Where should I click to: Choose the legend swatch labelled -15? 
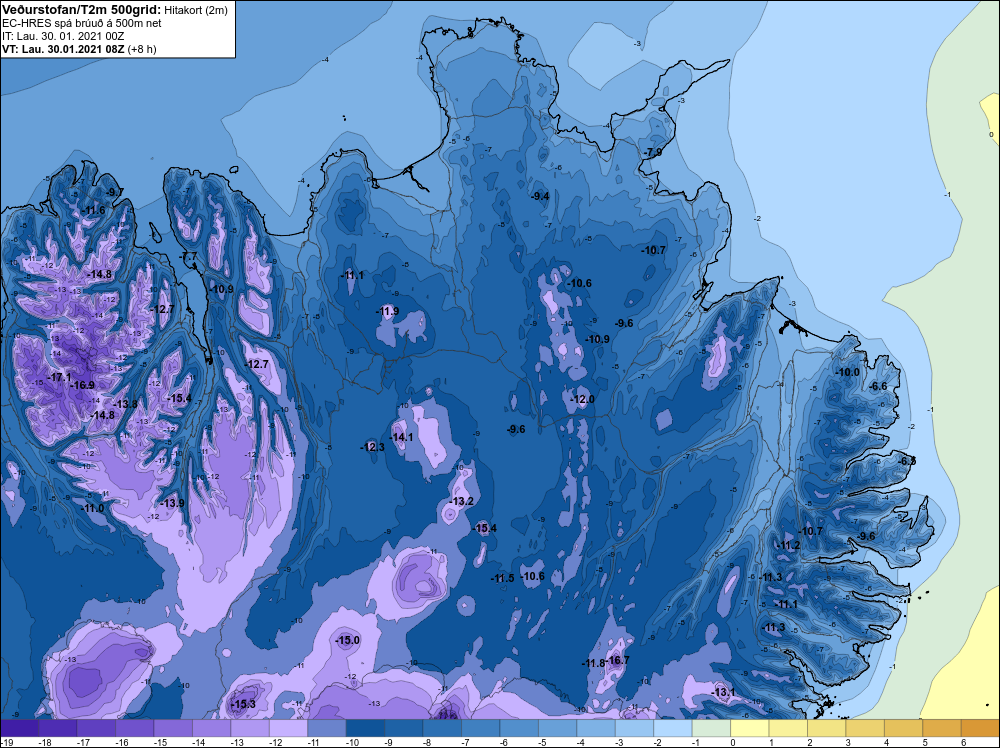173,728
